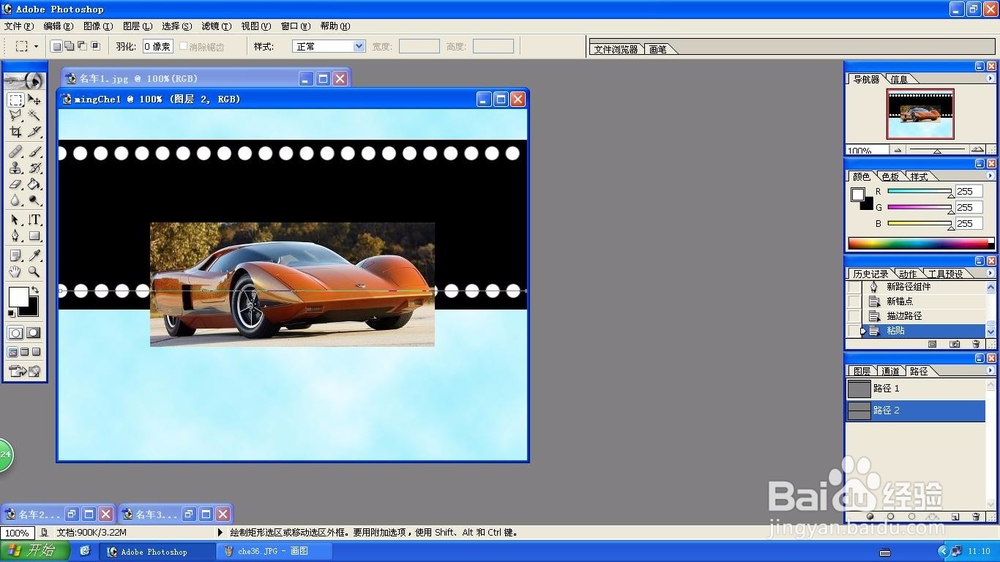
Task: Select the Rectangular Marquee tool
Action: [x=15, y=100]
